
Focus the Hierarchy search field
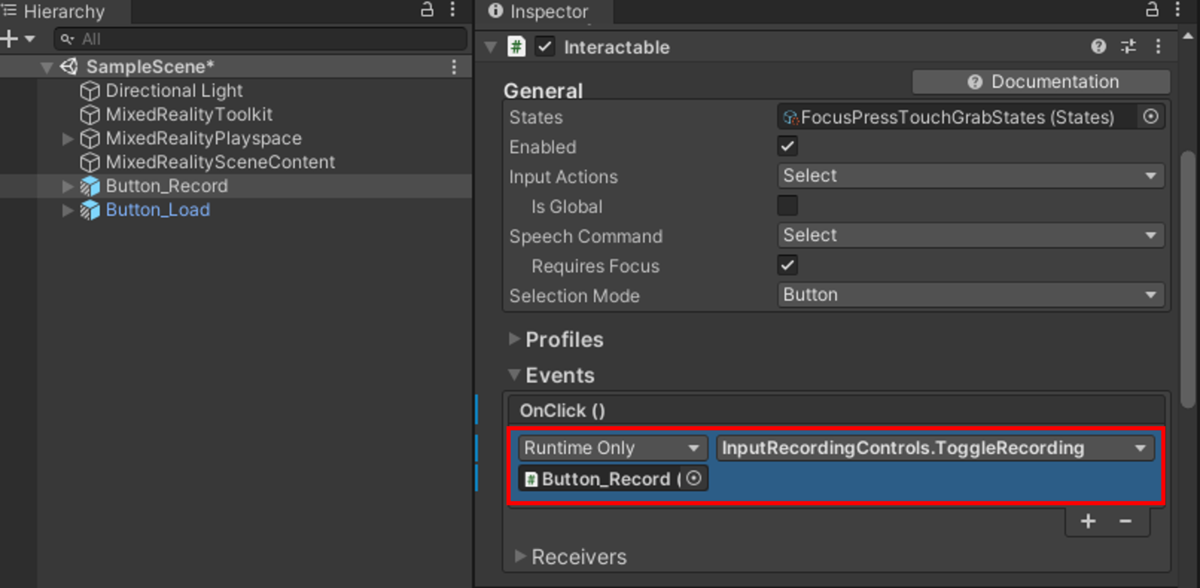260,39
